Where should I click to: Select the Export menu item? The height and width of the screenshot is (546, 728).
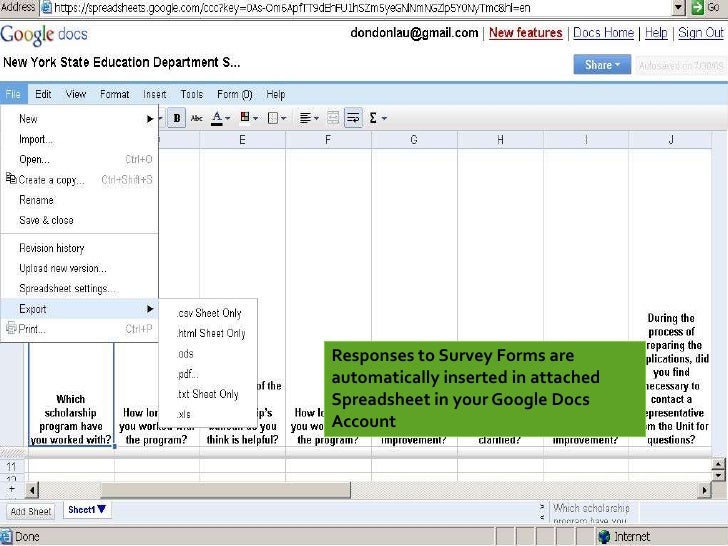click(79, 309)
